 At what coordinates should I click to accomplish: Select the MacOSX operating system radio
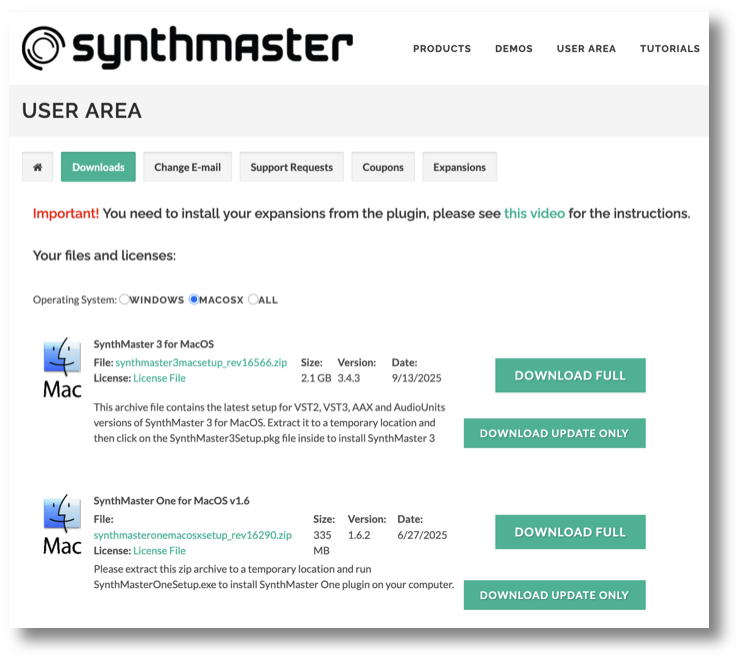(x=194, y=300)
